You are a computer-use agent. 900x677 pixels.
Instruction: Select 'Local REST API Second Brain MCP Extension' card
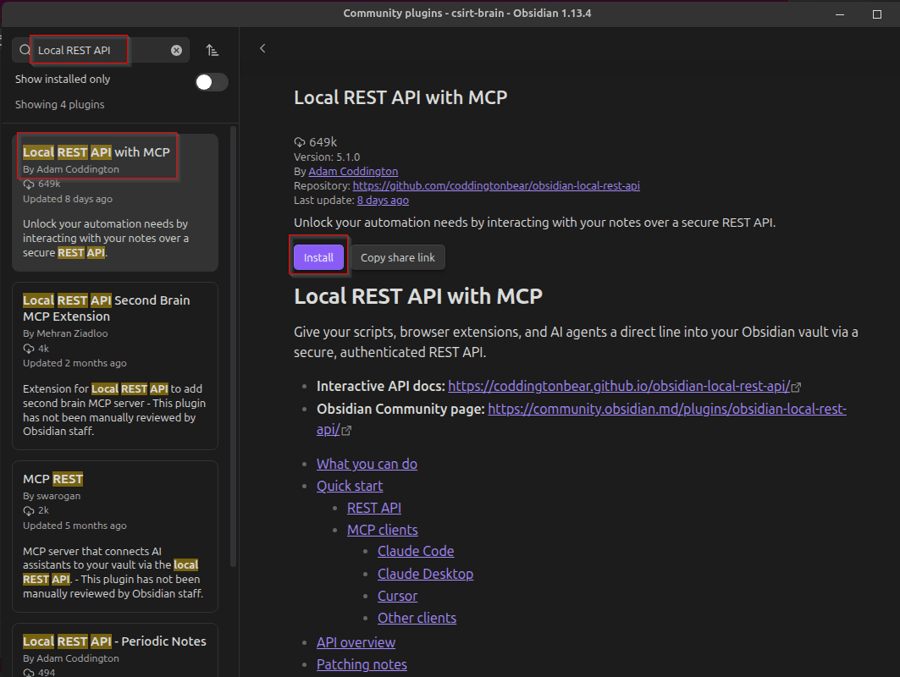pyautogui.click(x=115, y=366)
